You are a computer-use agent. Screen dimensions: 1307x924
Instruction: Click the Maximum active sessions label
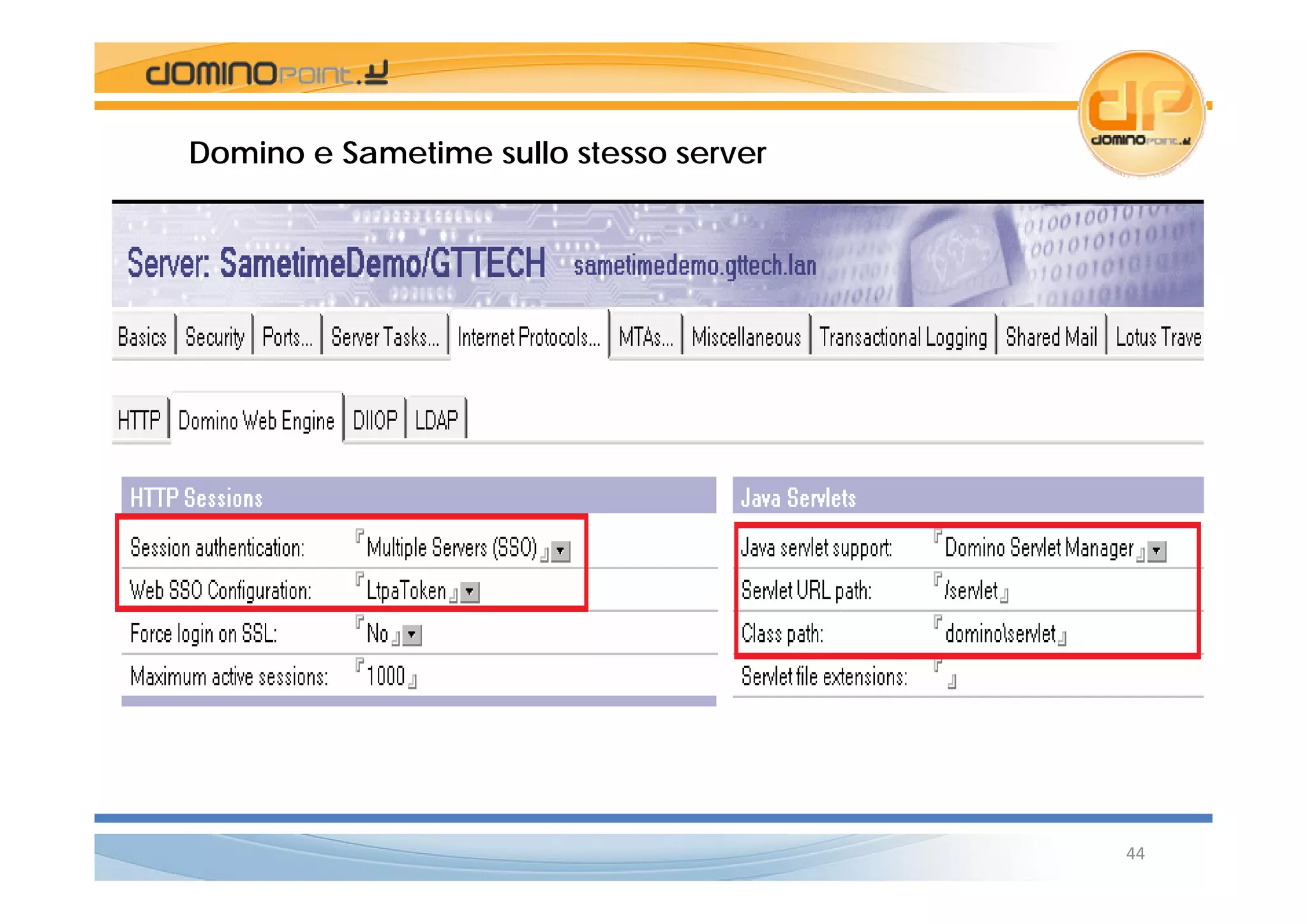click(228, 676)
